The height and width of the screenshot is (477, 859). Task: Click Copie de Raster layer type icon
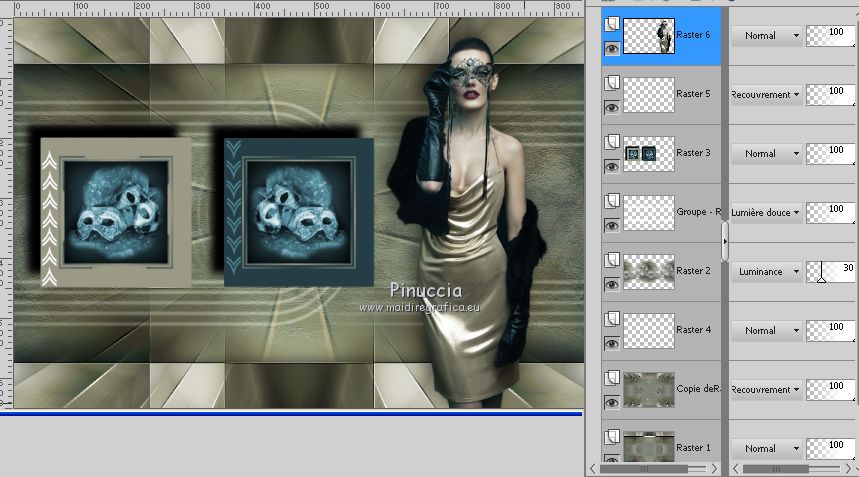611,378
